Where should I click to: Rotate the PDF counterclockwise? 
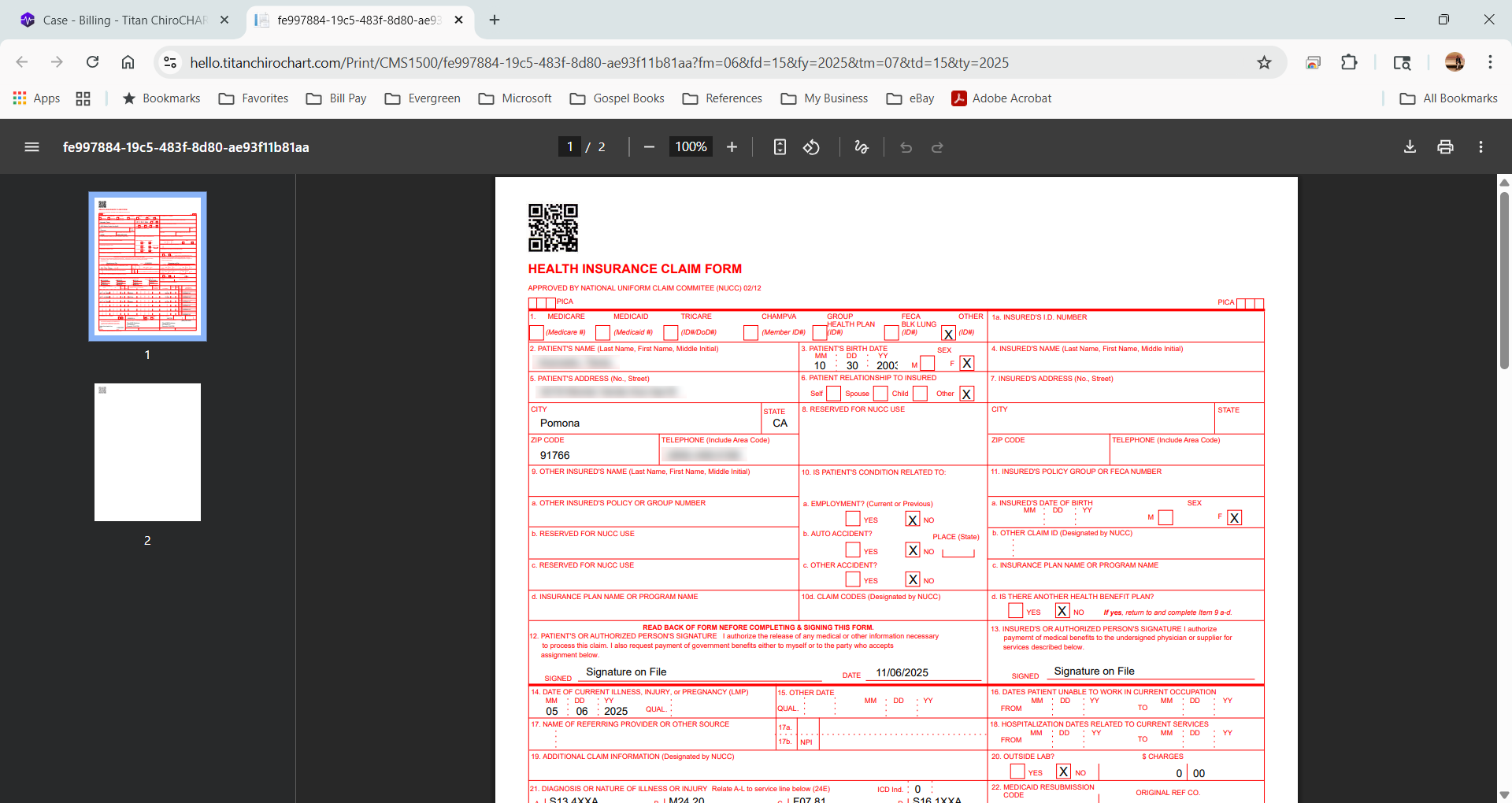pyautogui.click(x=811, y=147)
